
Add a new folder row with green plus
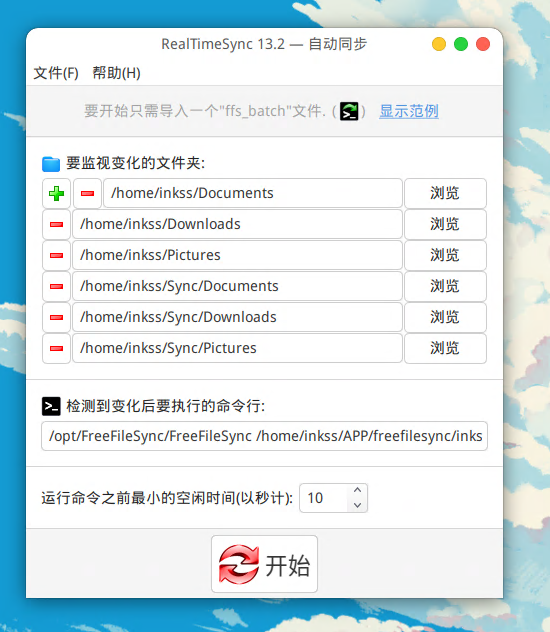point(56,193)
